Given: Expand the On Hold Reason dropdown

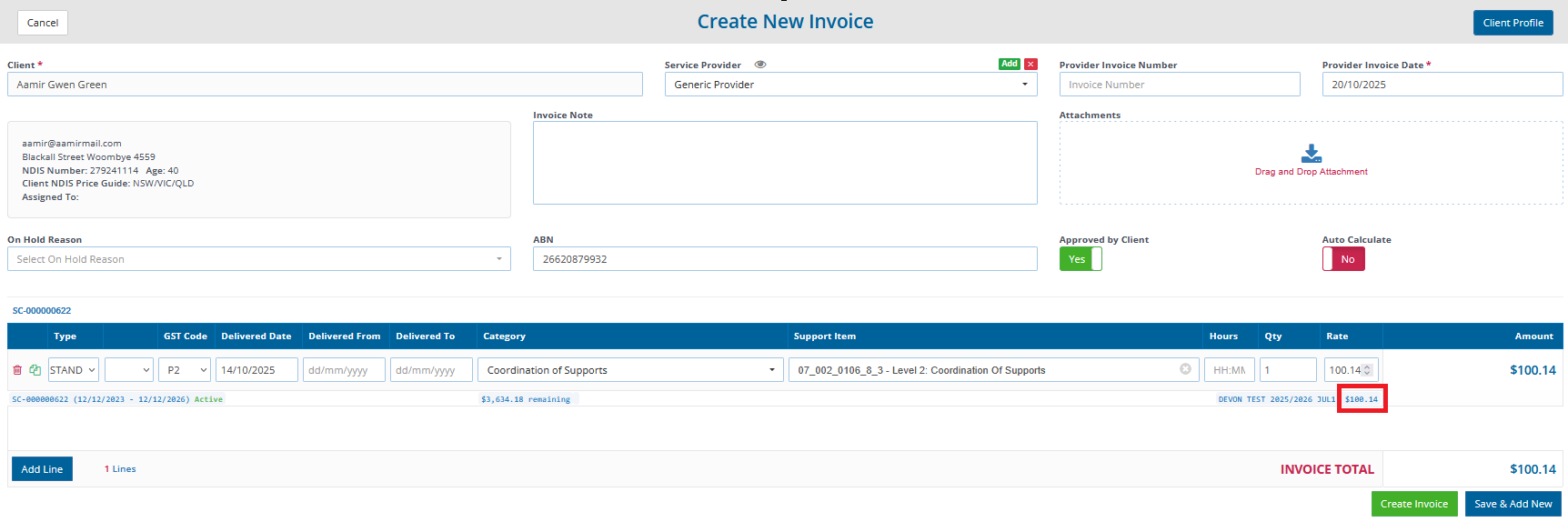Looking at the screenshot, I should [258, 259].
